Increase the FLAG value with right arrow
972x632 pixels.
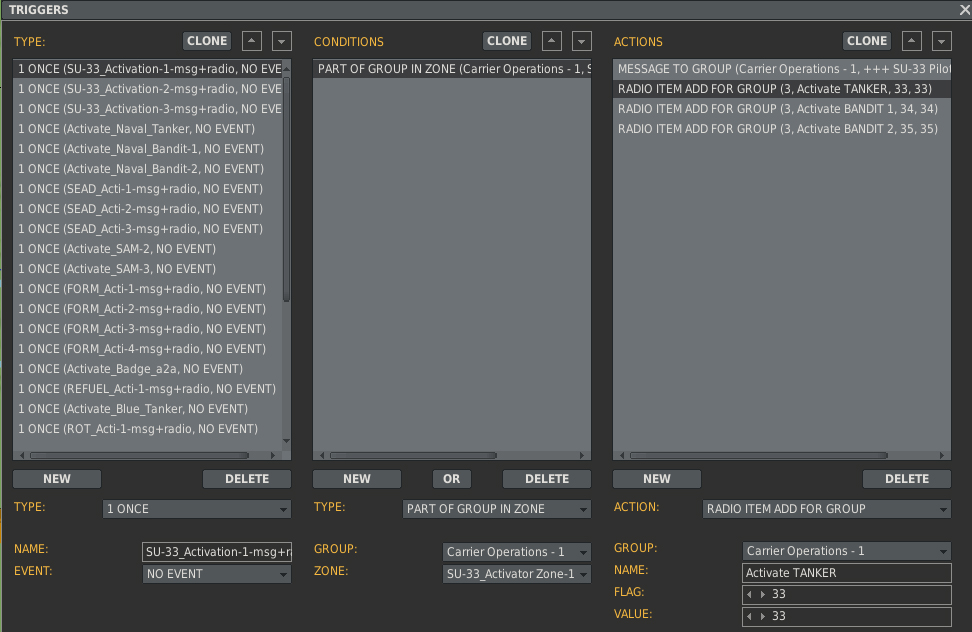click(x=762, y=594)
